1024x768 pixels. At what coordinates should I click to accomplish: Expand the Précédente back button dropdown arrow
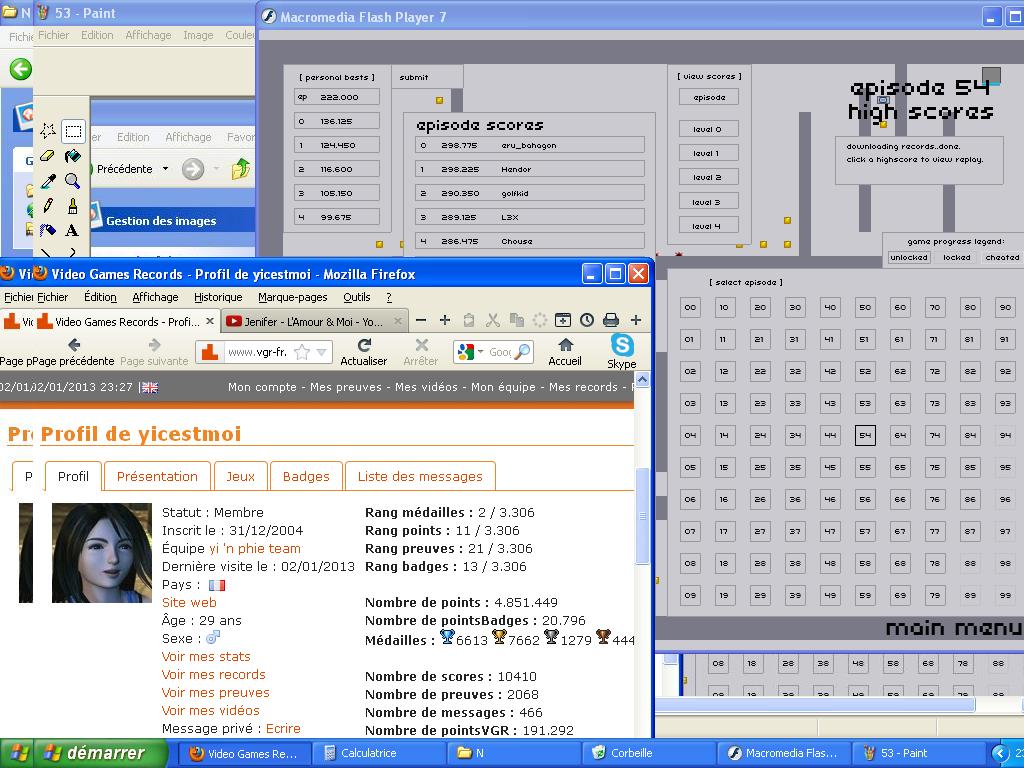point(165,169)
